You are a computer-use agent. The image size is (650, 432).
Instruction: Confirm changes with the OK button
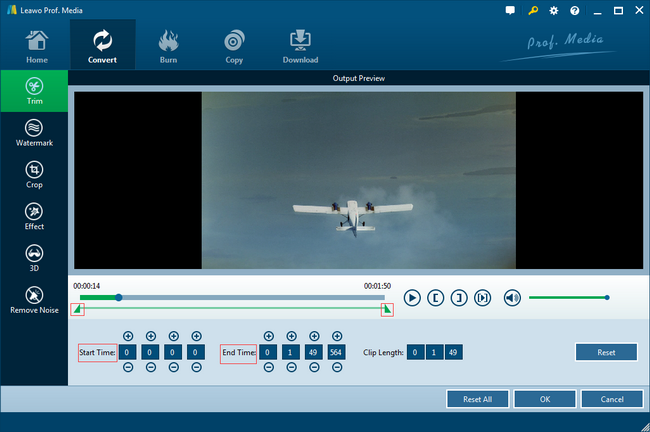coord(544,399)
